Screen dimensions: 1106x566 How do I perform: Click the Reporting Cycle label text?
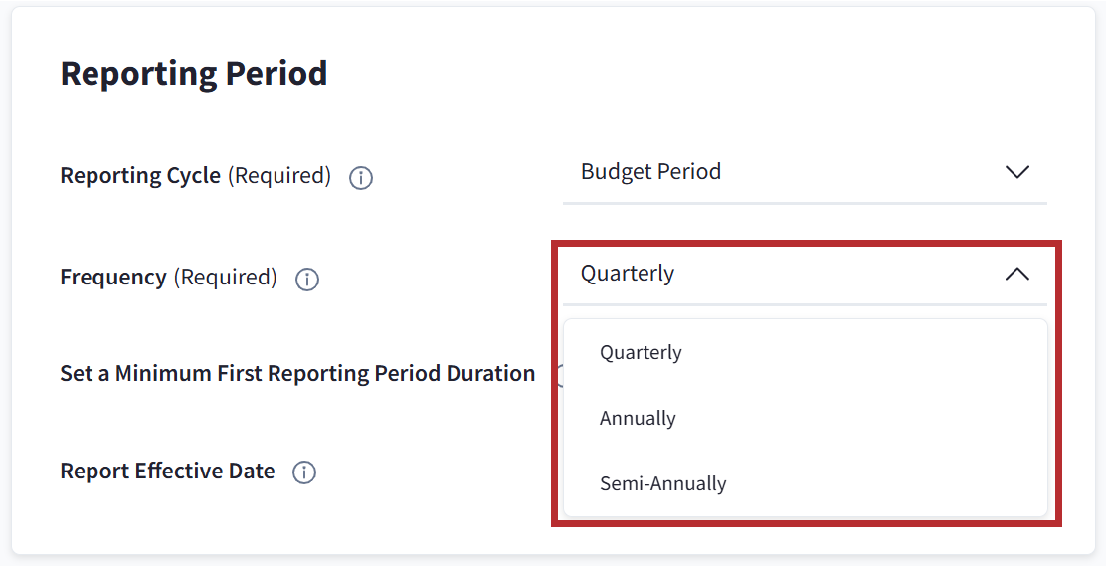(x=141, y=176)
